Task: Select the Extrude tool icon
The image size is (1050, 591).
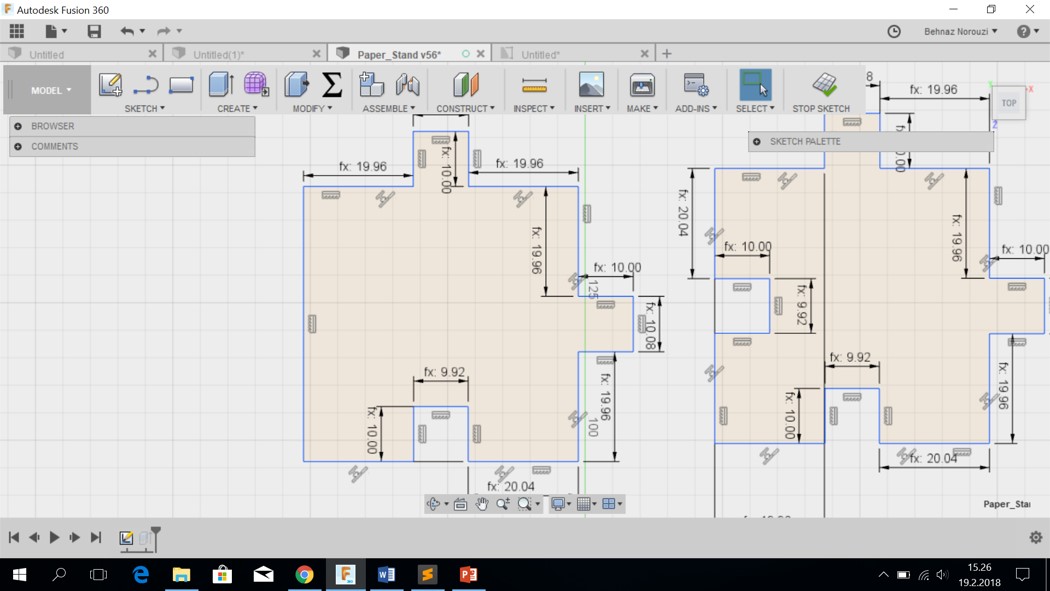Action: coord(221,85)
